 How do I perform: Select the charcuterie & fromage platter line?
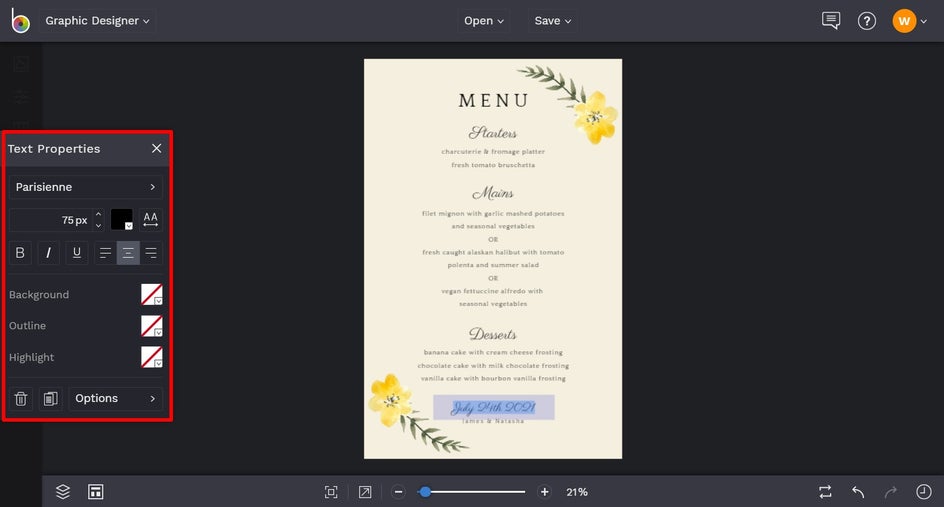coord(493,151)
